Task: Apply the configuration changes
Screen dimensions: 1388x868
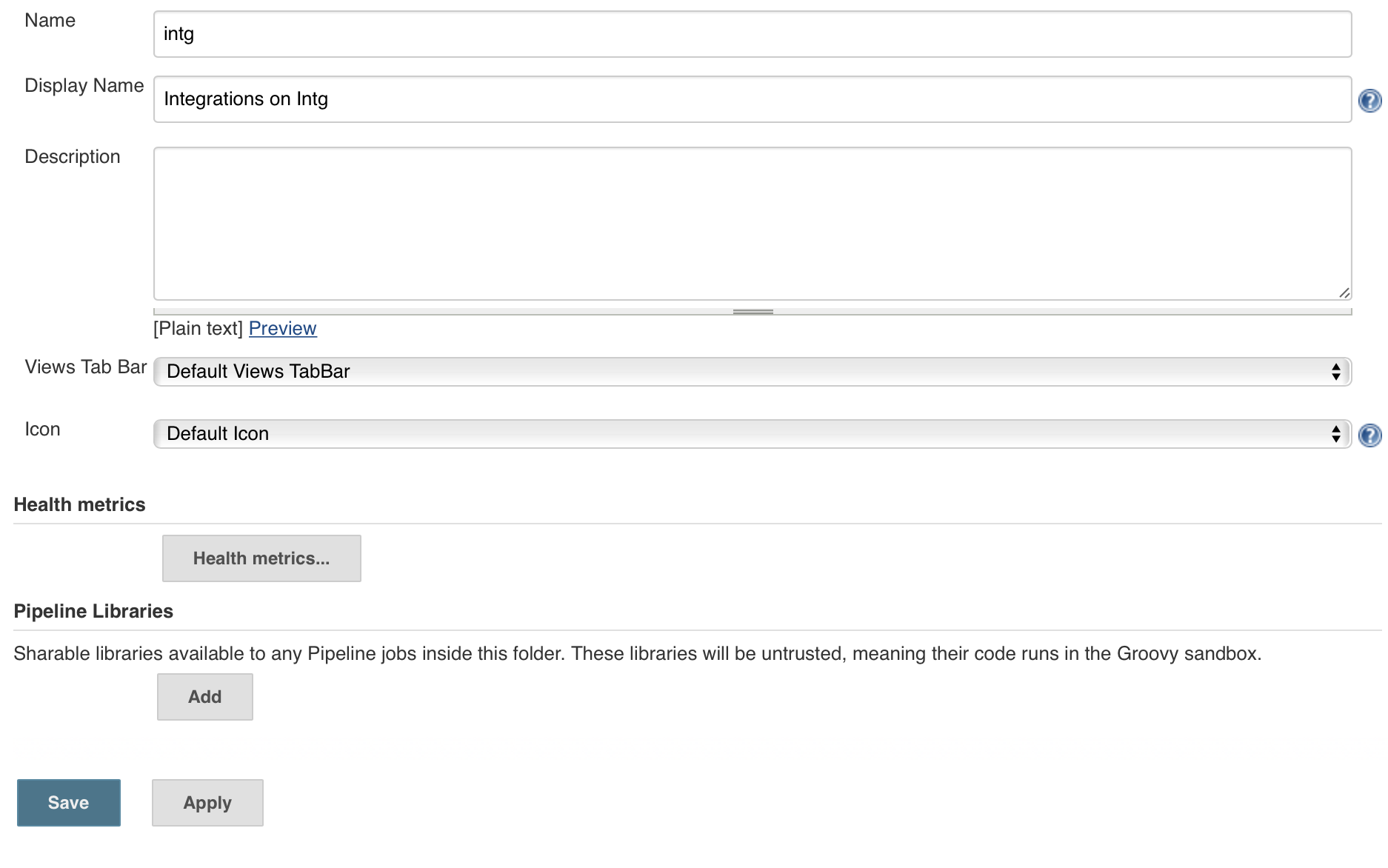Action: pos(207,803)
